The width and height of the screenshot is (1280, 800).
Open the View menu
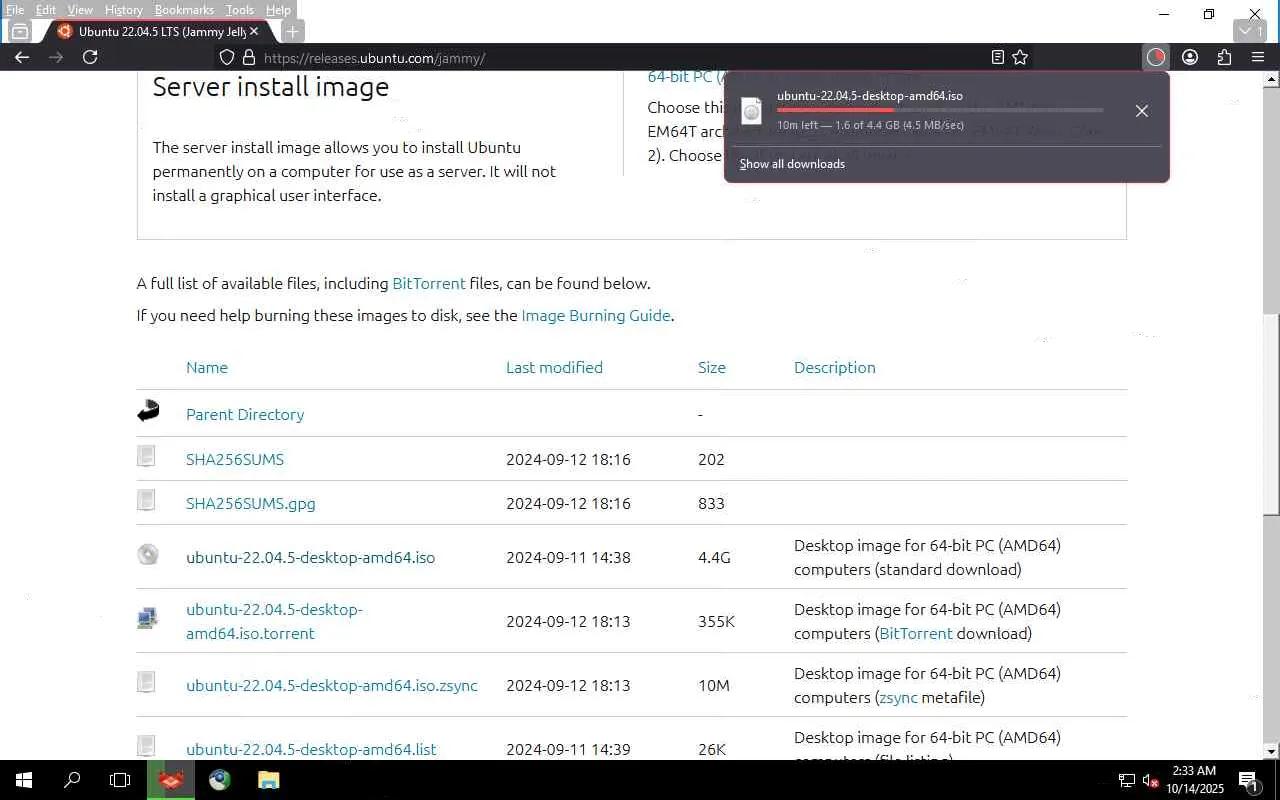(80, 10)
